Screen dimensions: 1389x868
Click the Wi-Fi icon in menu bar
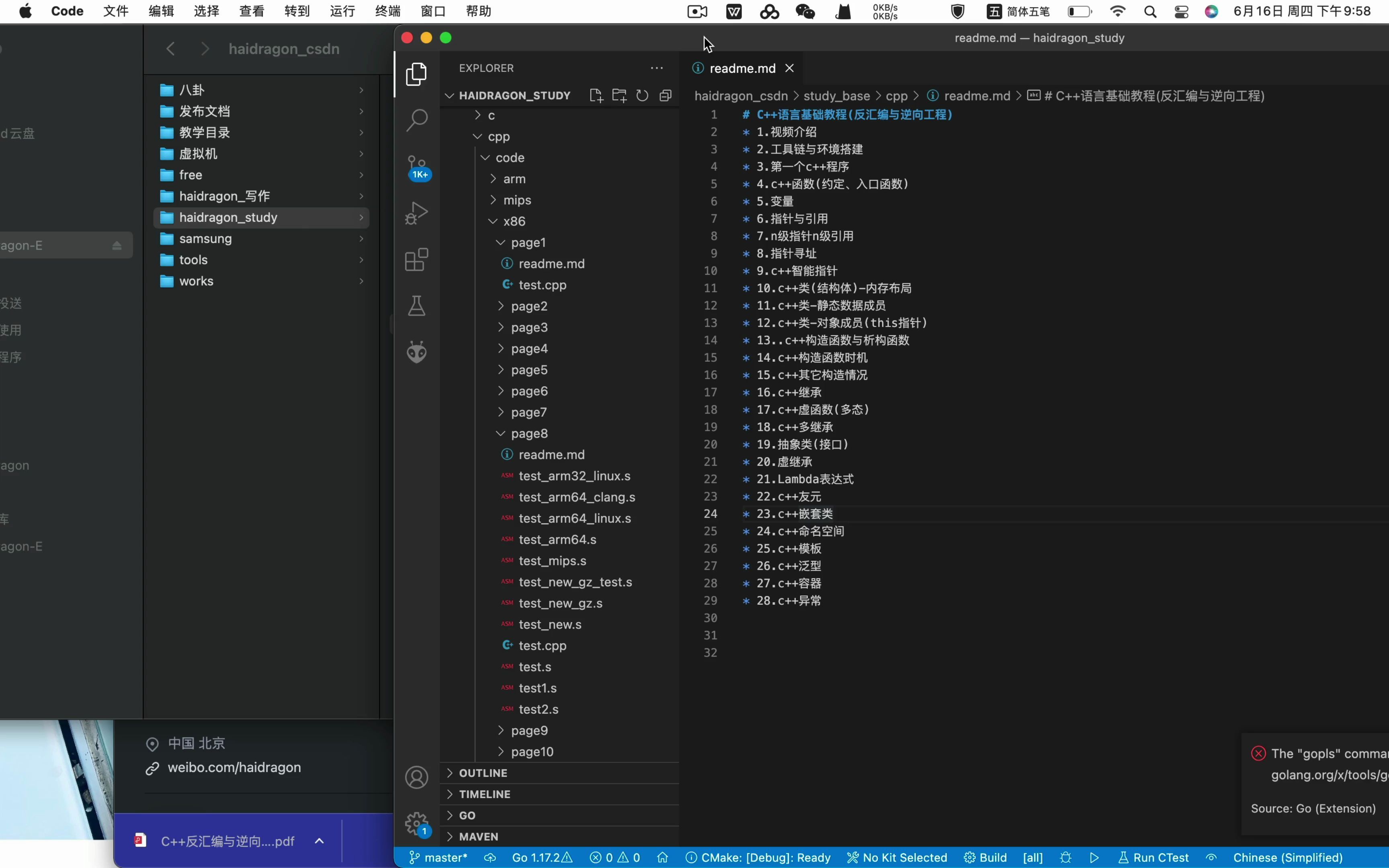[x=1118, y=11]
